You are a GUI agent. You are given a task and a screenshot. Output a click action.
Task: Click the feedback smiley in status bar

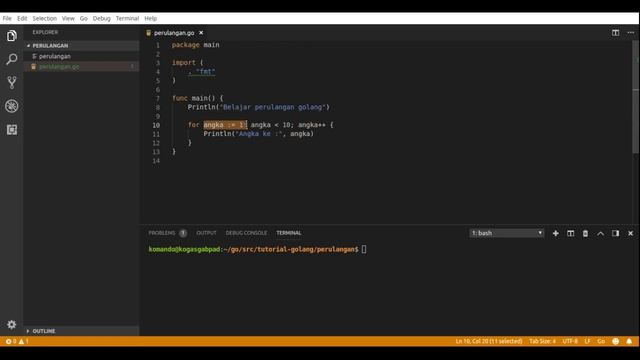[x=616, y=341]
